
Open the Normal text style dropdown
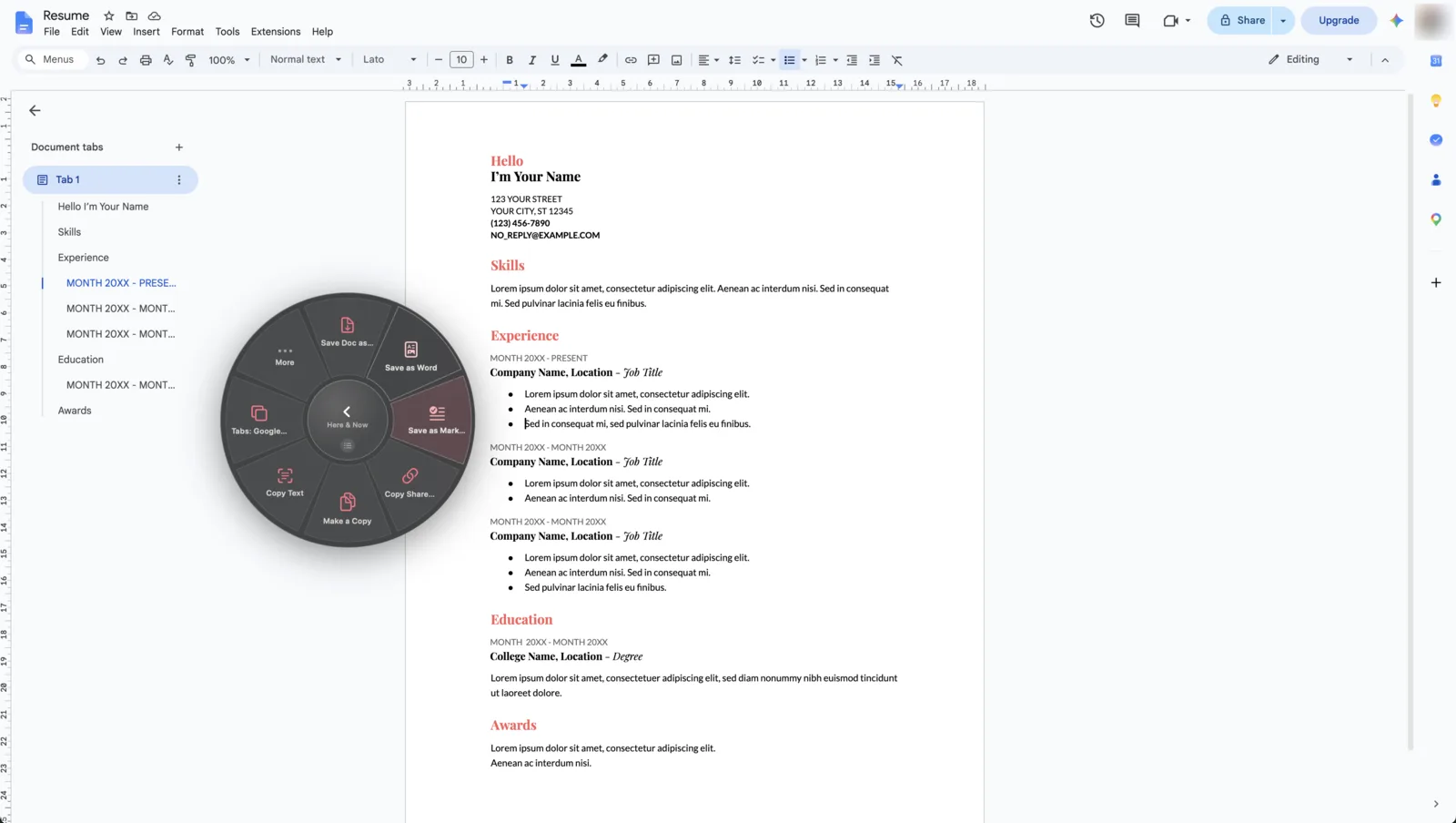coord(306,59)
